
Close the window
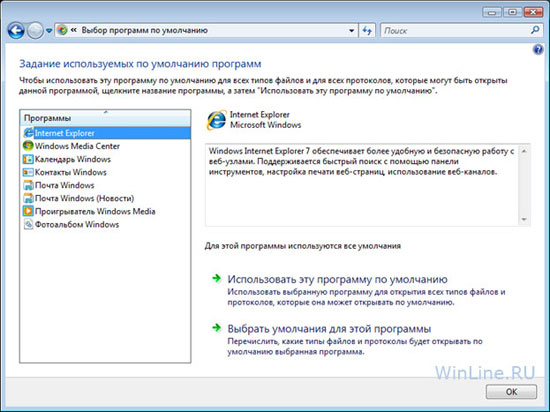pos(533,13)
